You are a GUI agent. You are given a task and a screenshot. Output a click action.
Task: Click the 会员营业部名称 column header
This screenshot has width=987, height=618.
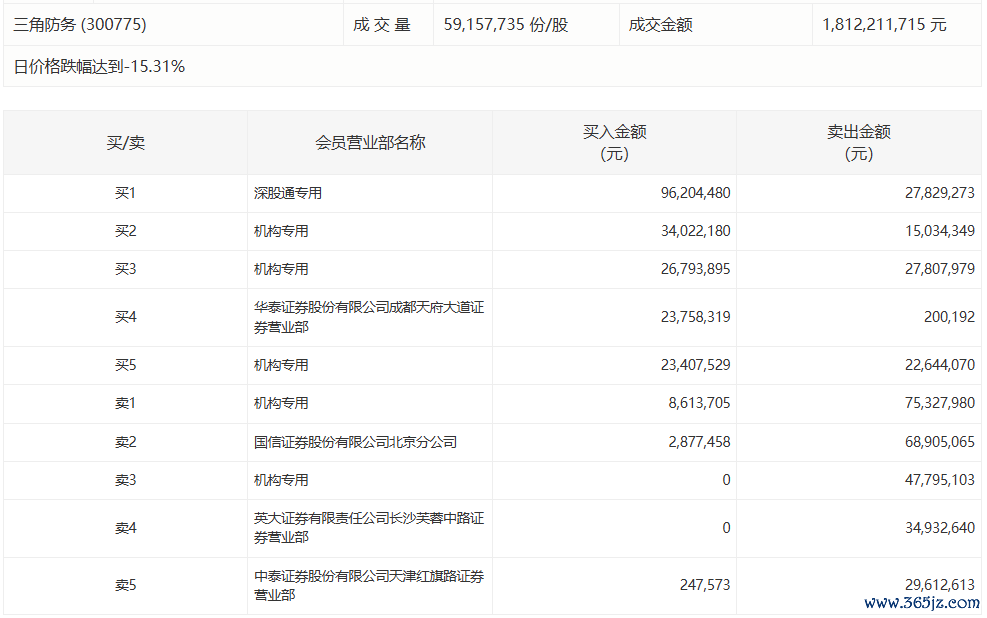[x=370, y=143]
